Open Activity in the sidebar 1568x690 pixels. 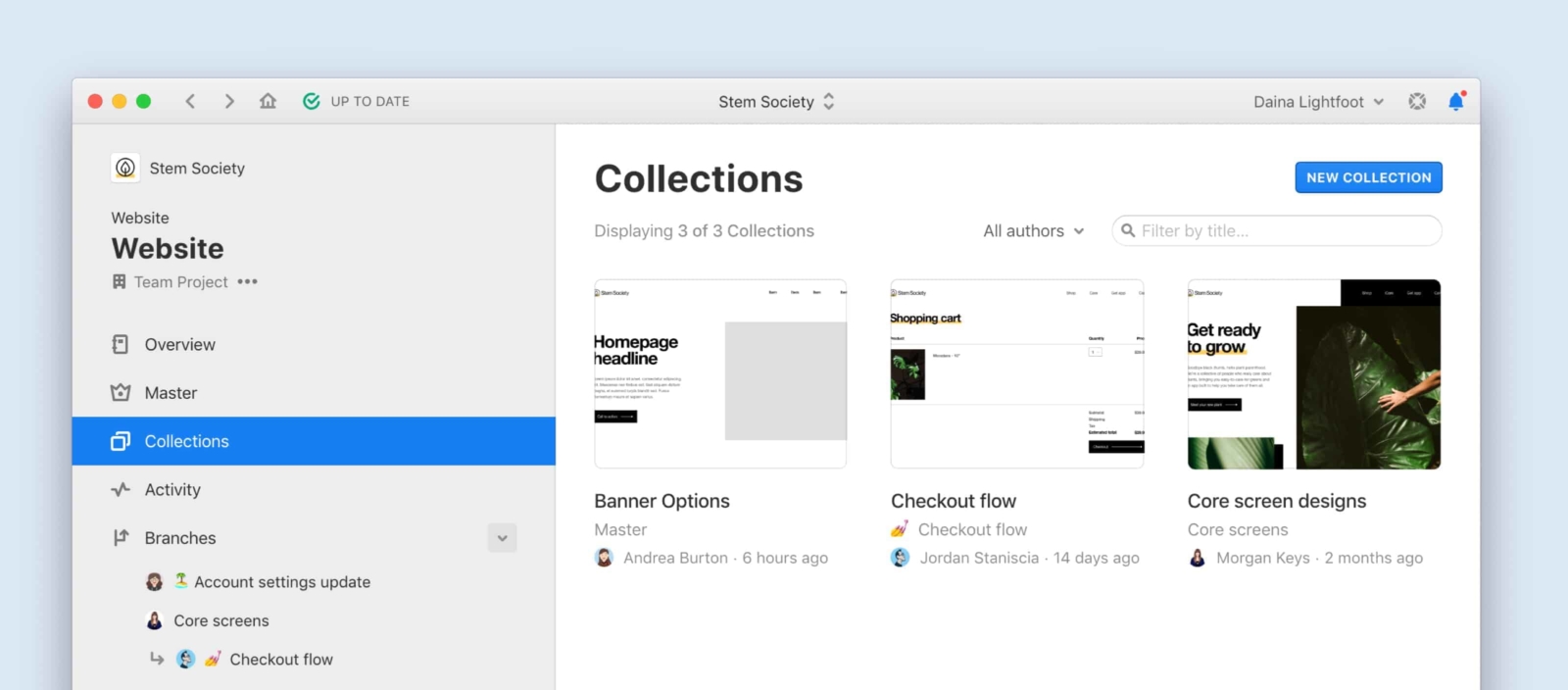pyautogui.click(x=314, y=489)
